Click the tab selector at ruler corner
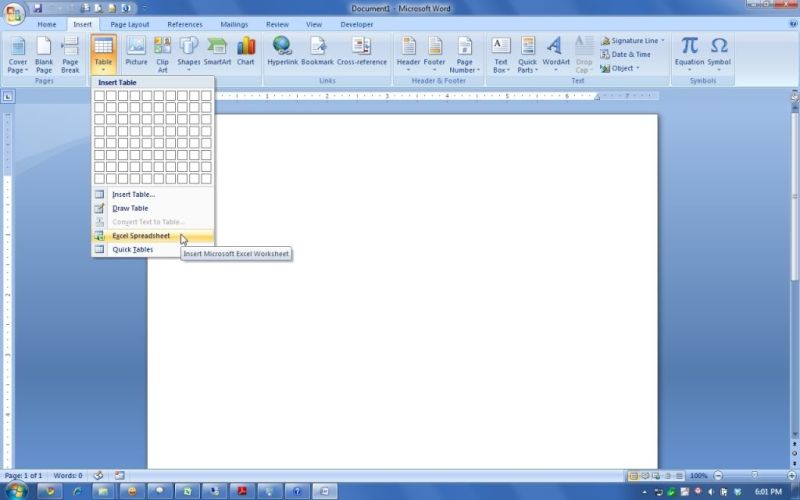The height and width of the screenshot is (500, 800). 8,96
